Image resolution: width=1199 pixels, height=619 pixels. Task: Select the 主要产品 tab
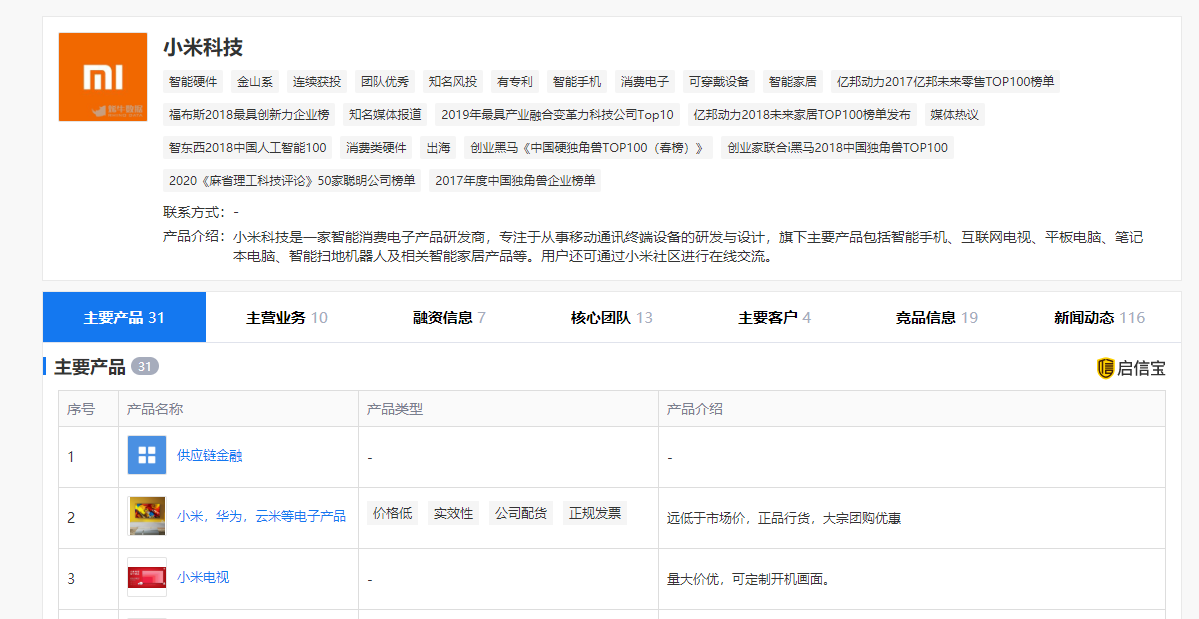[x=124, y=318]
